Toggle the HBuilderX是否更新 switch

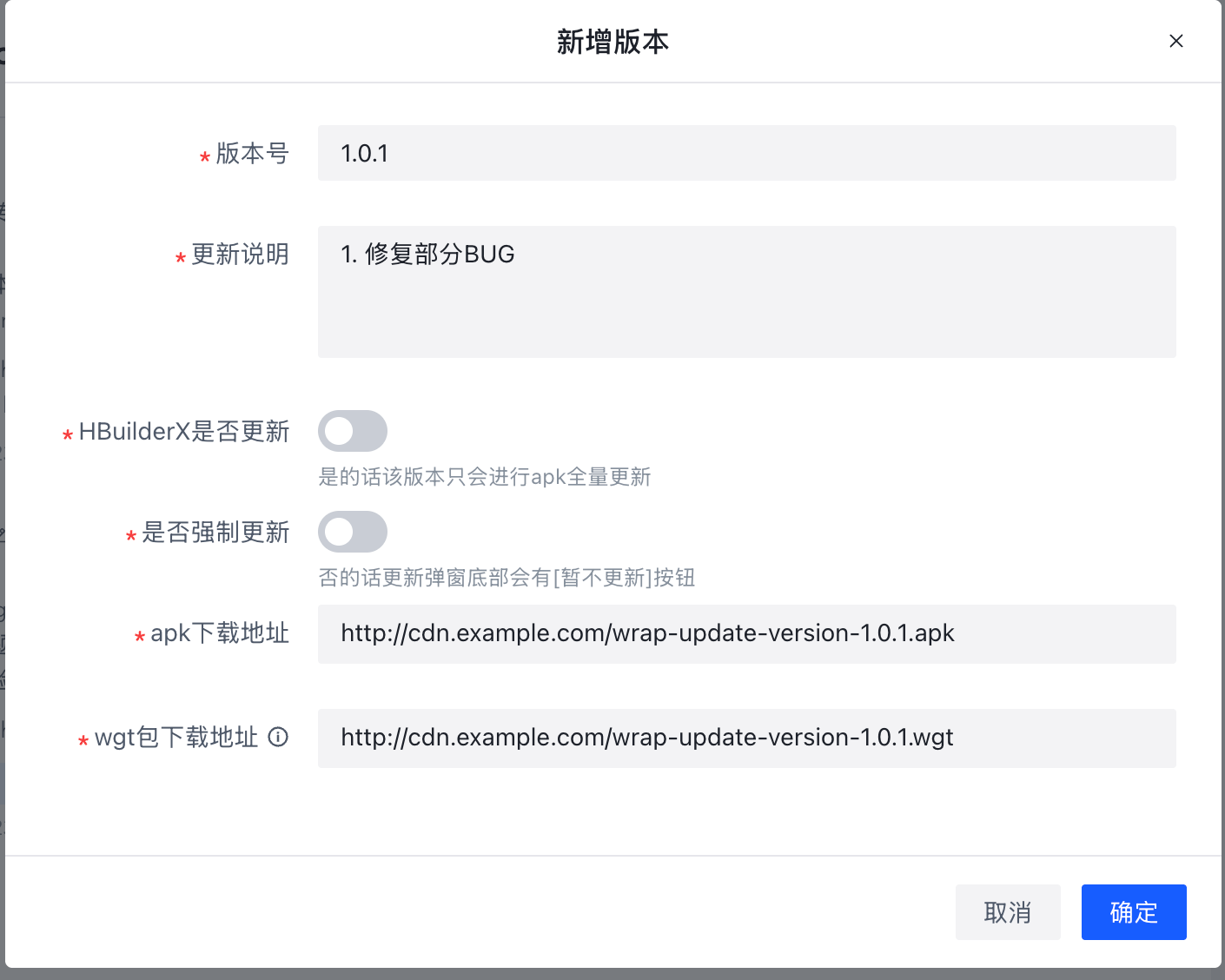point(353,431)
